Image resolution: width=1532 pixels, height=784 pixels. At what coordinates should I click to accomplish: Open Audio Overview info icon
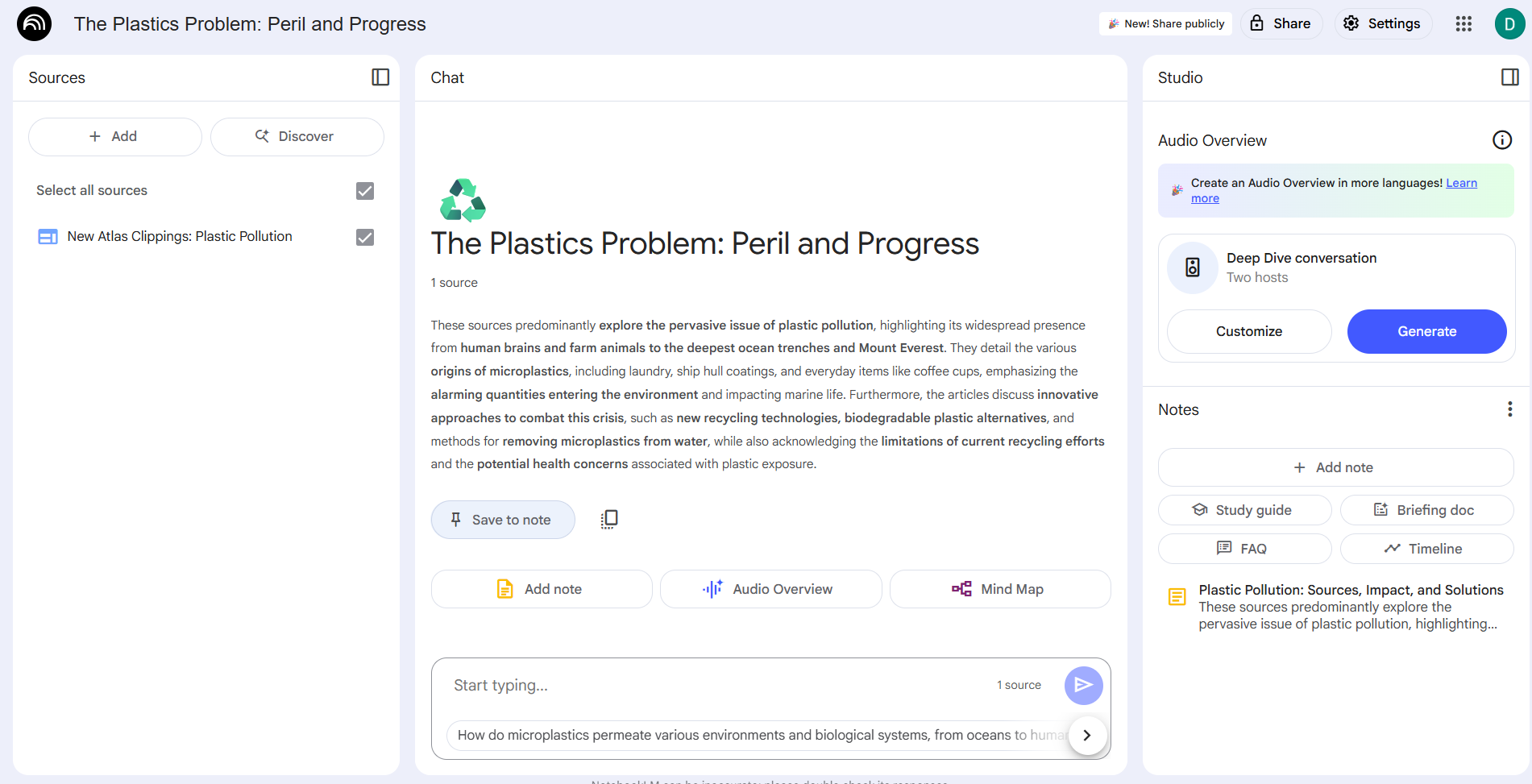point(1501,140)
